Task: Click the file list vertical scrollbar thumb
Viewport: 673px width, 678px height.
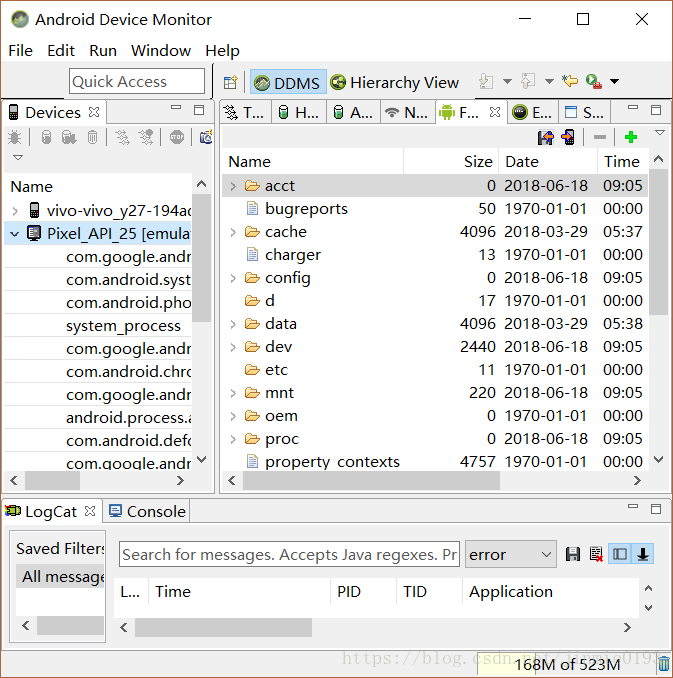Action: 659,242
